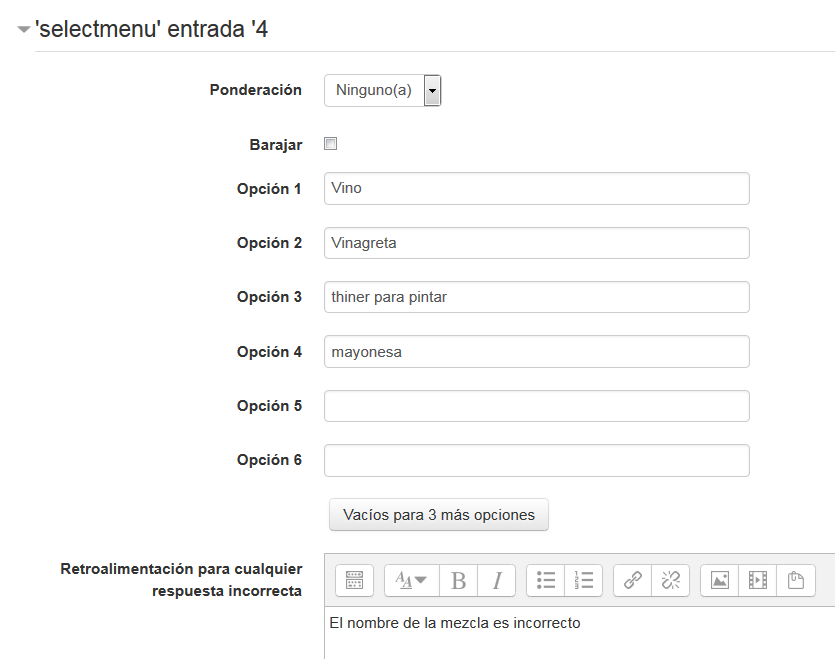Click 'Vacíos para 3 más opciones' button
This screenshot has height=659, width=835.
(438, 515)
